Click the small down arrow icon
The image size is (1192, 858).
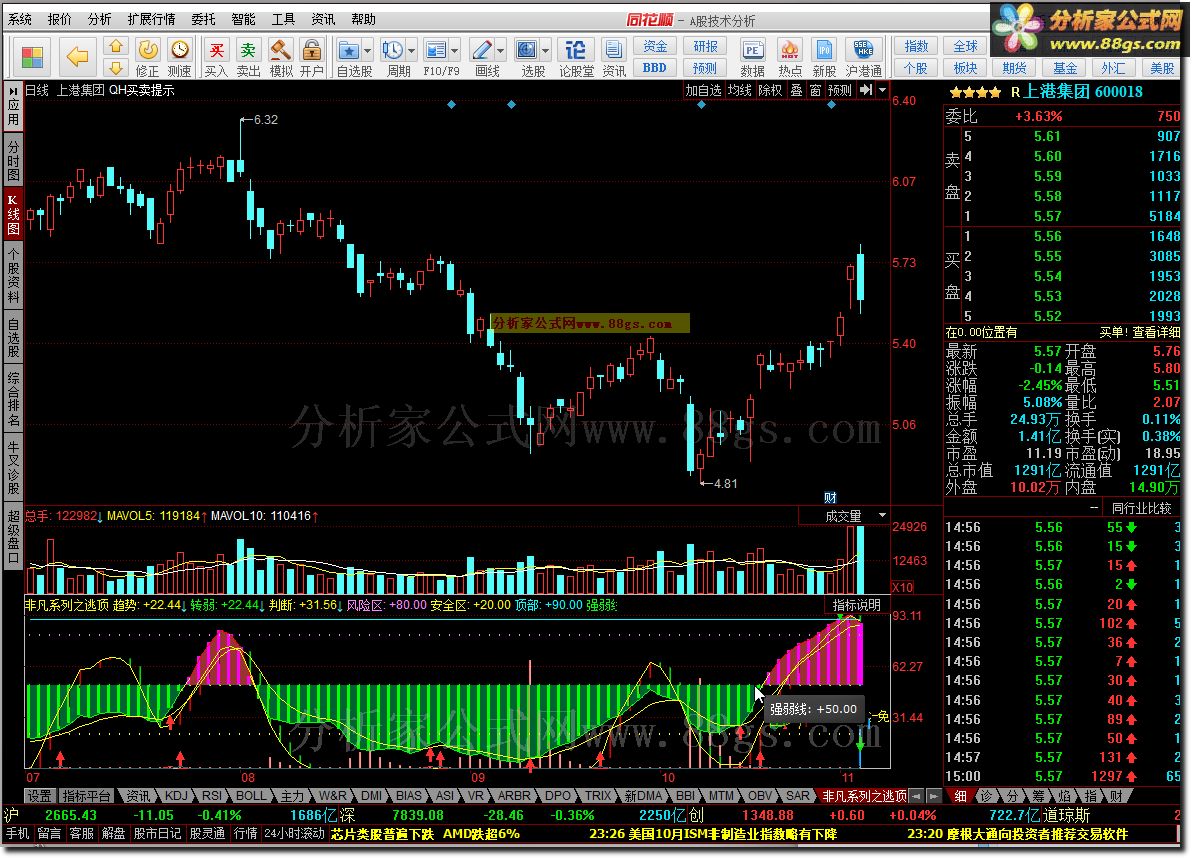[116, 68]
